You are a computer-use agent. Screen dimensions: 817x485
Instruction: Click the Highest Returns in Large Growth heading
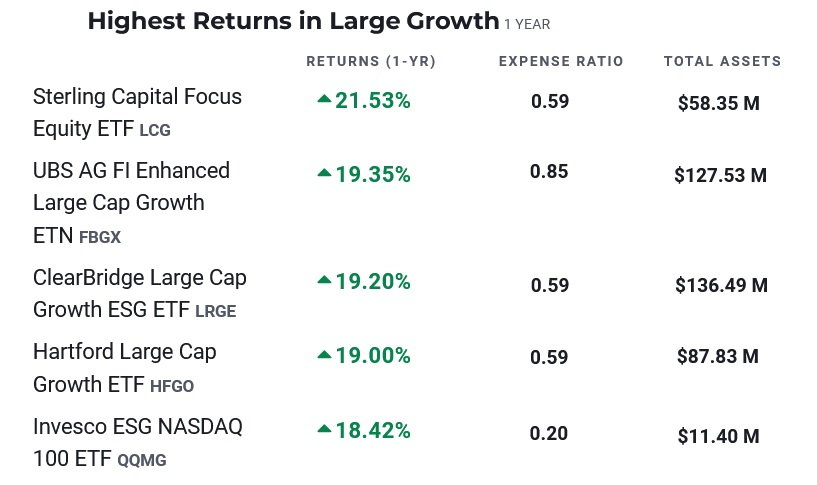point(292,21)
